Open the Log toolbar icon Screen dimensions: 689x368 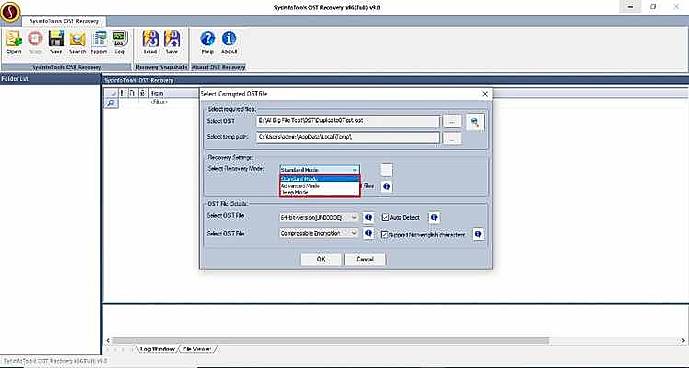coord(120,43)
